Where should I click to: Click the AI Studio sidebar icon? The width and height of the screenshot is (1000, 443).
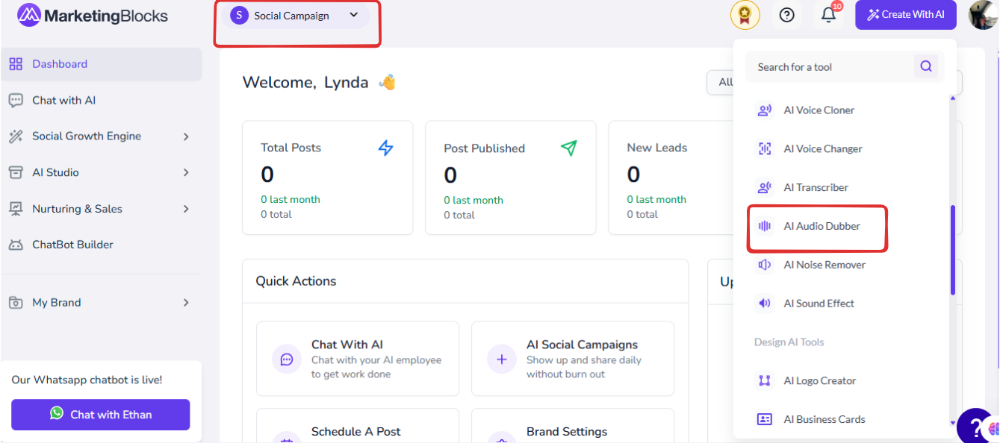(16, 173)
